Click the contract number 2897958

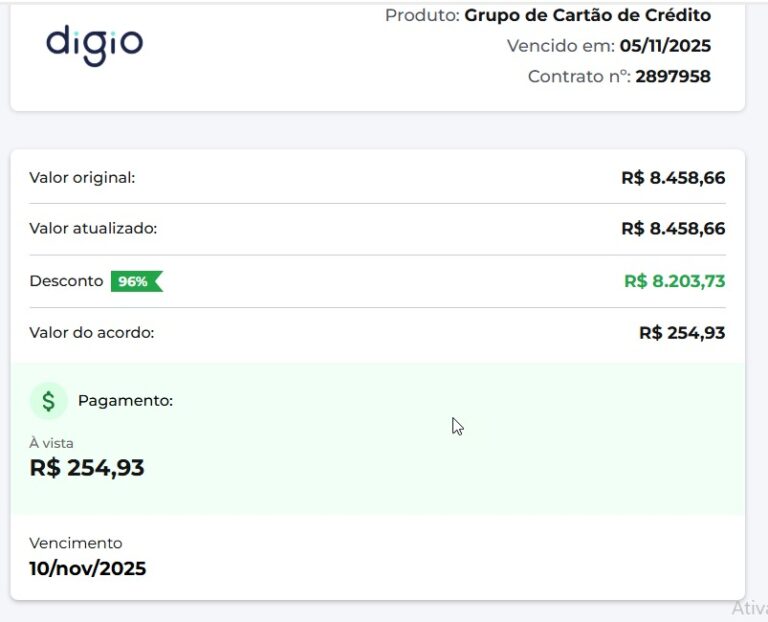pos(673,76)
